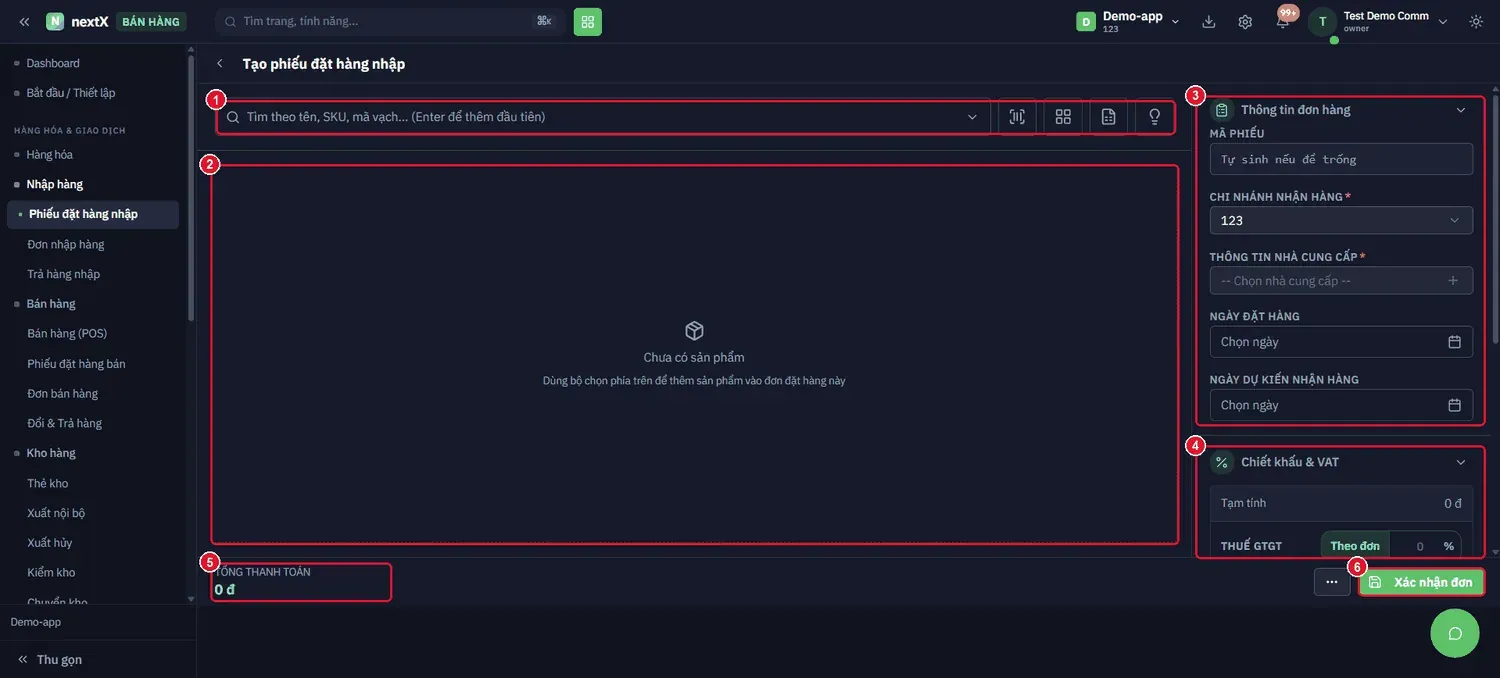The image size is (1500, 678).
Task: Click the product search field Tìm theo tên, SKU
Action: point(604,117)
